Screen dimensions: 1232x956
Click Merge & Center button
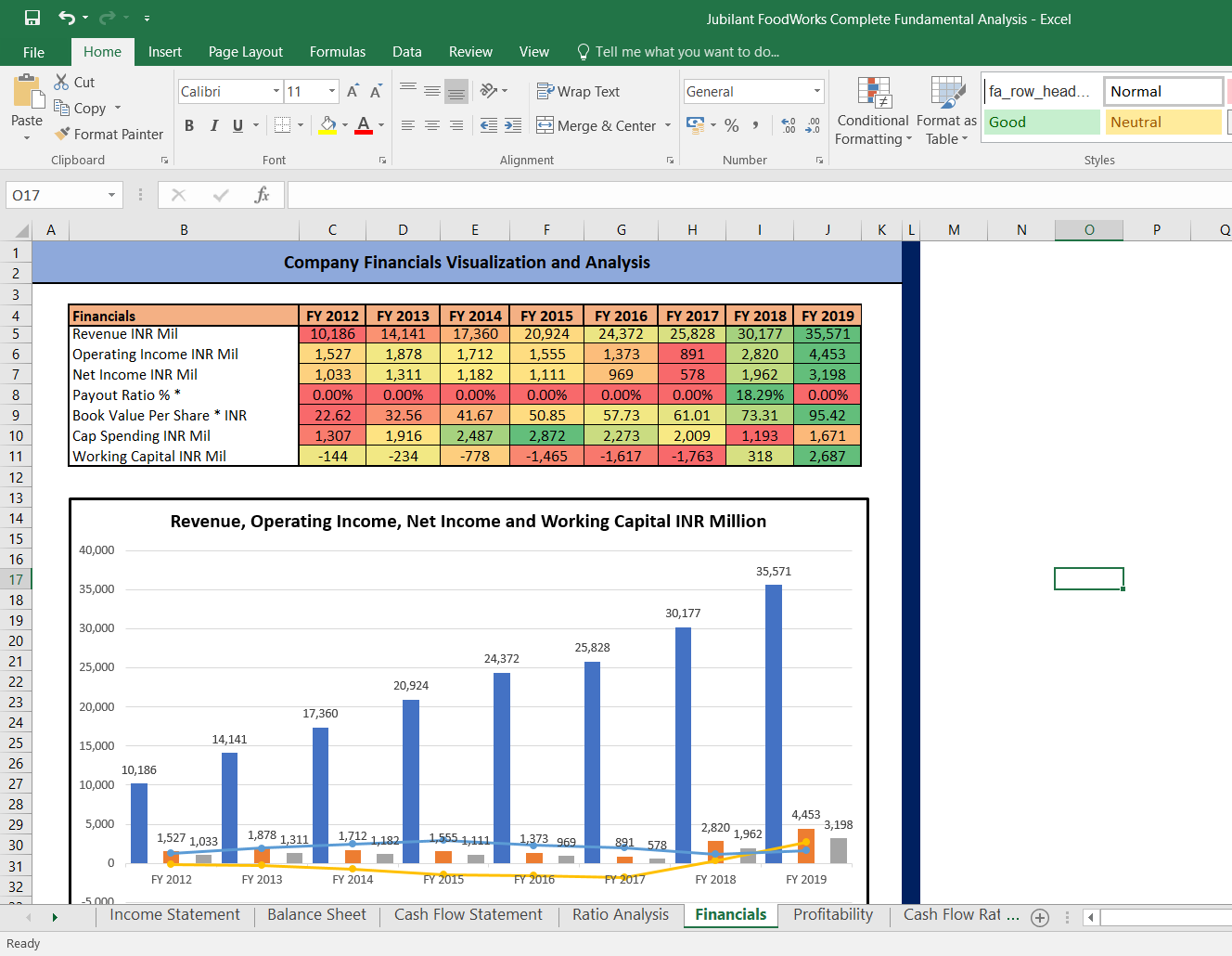tap(597, 125)
